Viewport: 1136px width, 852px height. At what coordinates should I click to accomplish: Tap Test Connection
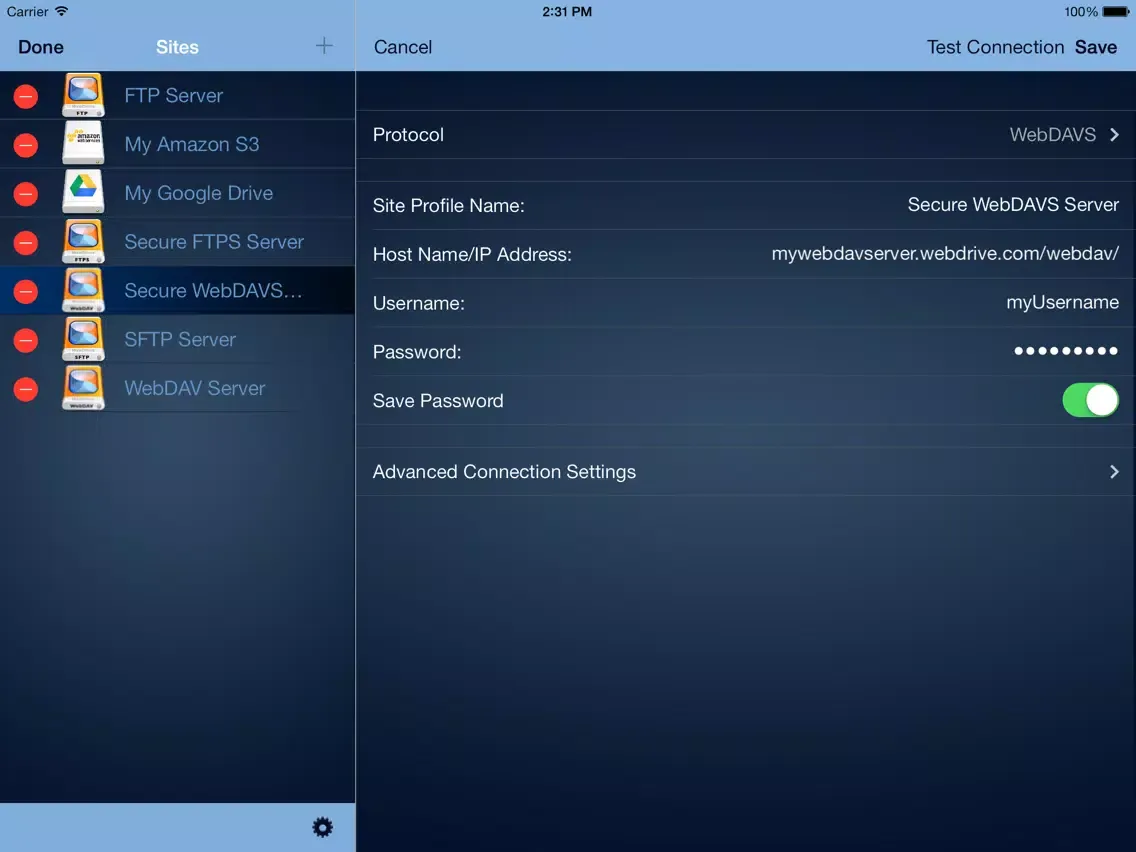995,47
